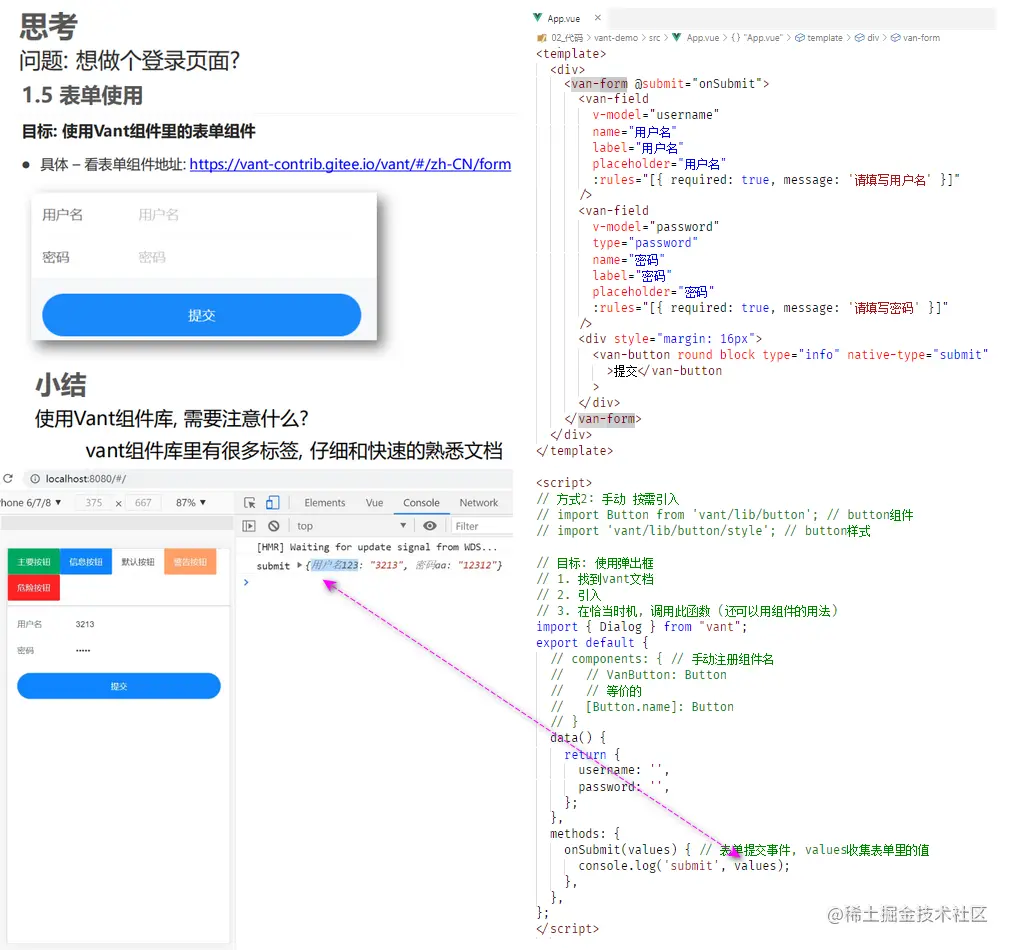Click the red 危险按钮 button

click(x=34, y=587)
